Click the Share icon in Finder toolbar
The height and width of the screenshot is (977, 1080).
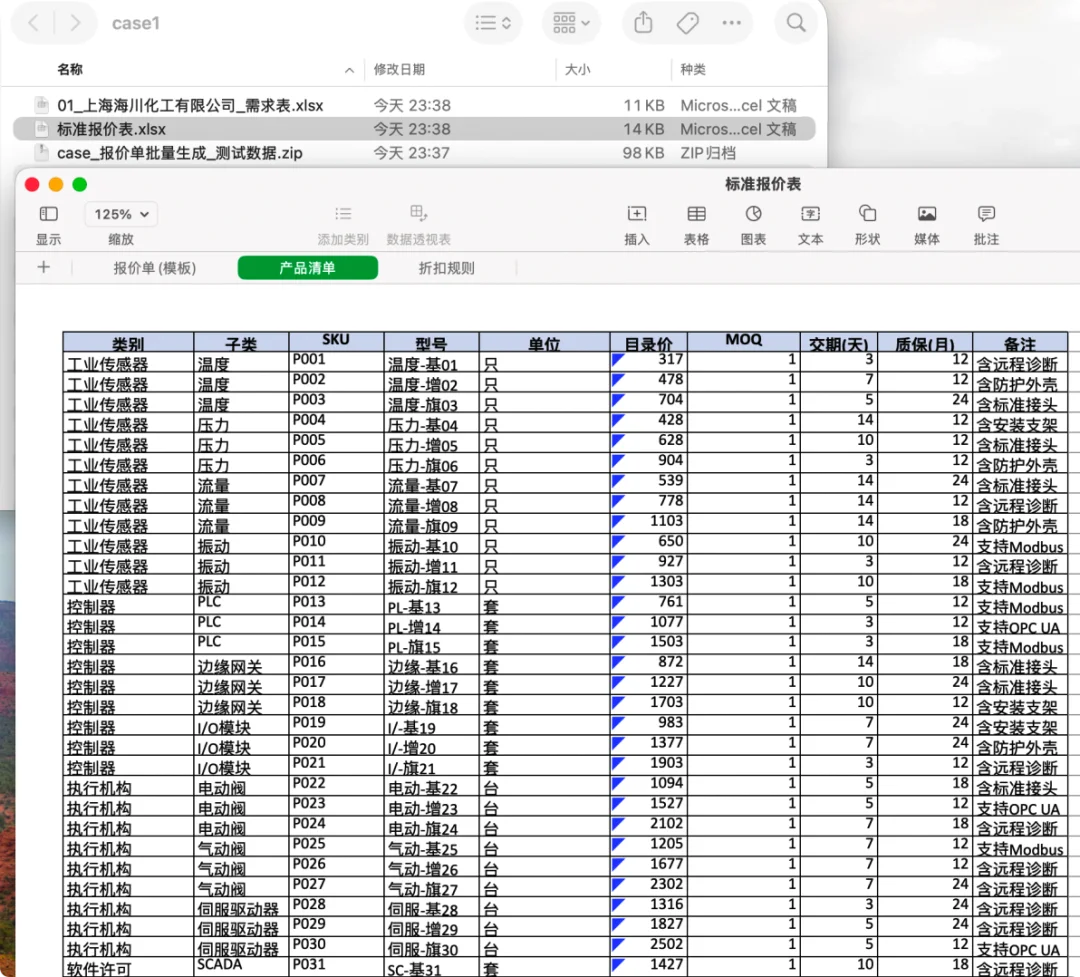point(642,22)
